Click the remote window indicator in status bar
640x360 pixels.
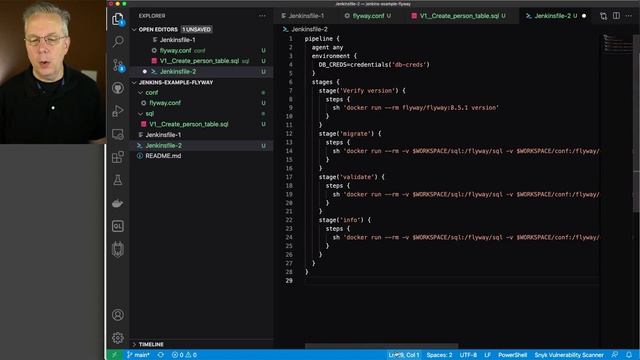pyautogui.click(x=114, y=355)
